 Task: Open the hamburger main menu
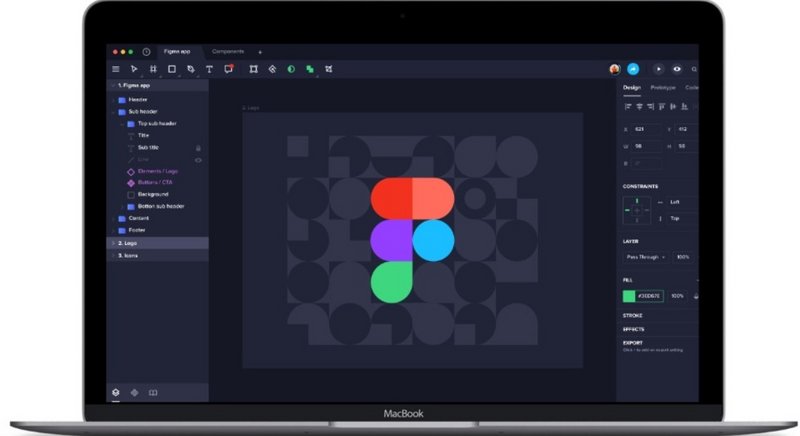point(115,69)
